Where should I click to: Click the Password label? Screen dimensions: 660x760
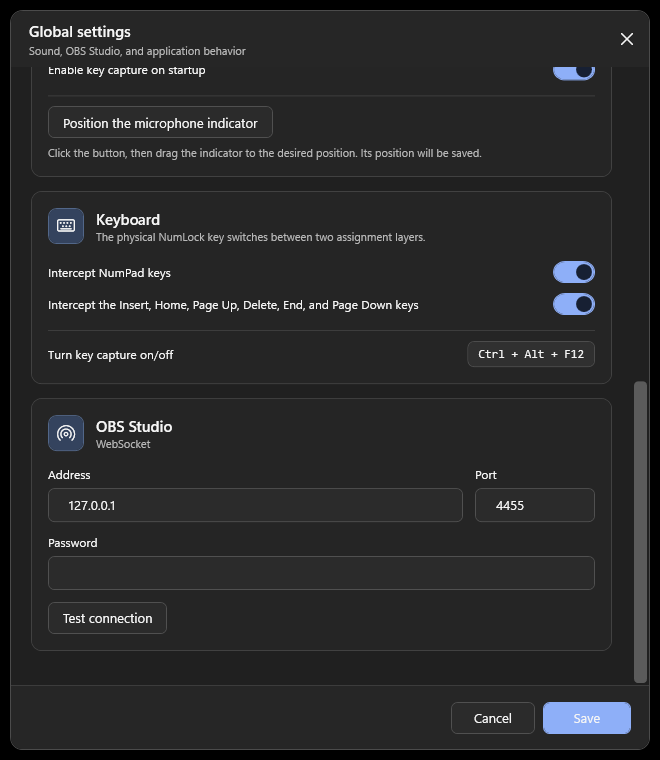click(x=73, y=543)
